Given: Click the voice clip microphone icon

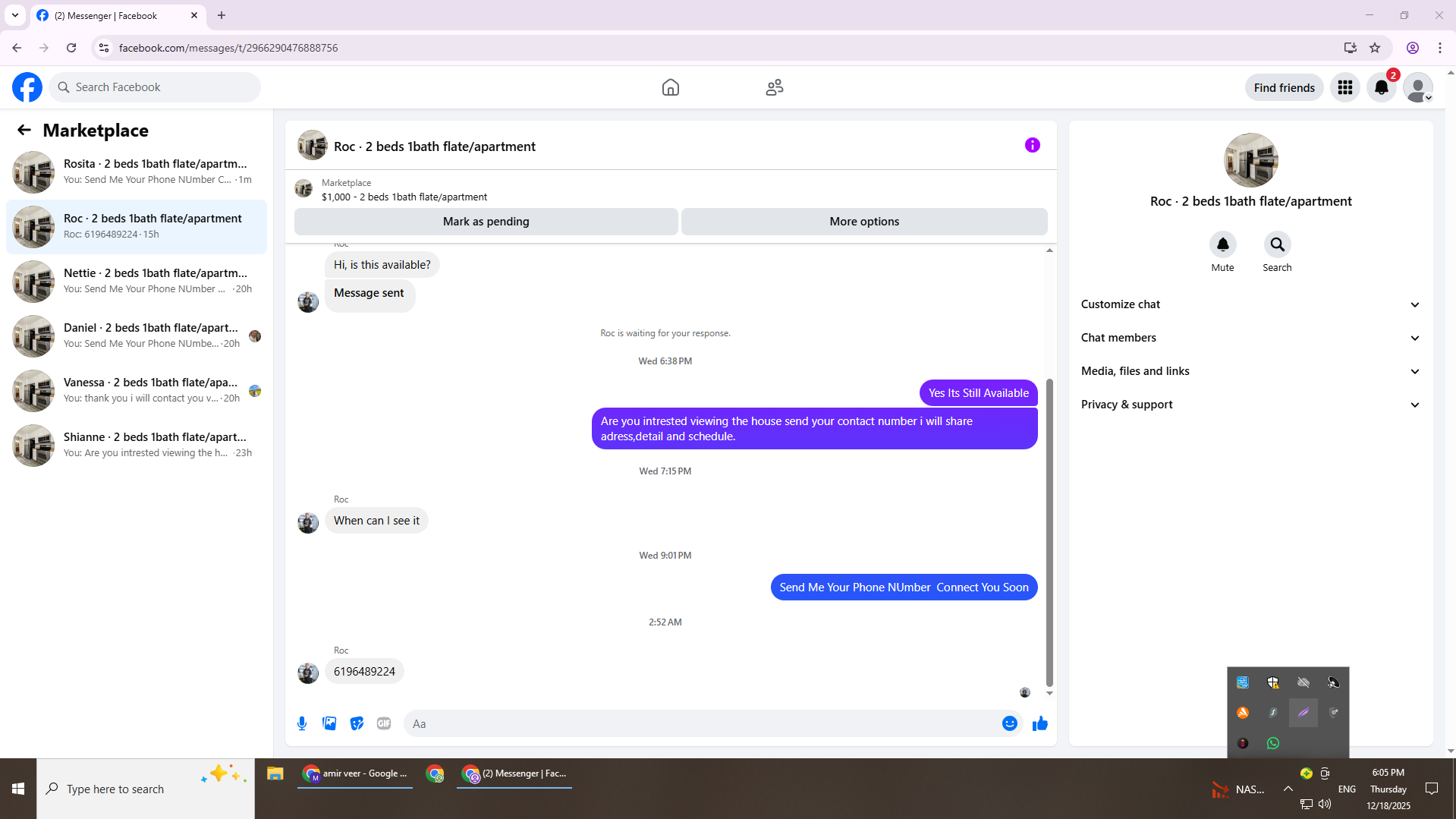Looking at the screenshot, I should (302, 723).
